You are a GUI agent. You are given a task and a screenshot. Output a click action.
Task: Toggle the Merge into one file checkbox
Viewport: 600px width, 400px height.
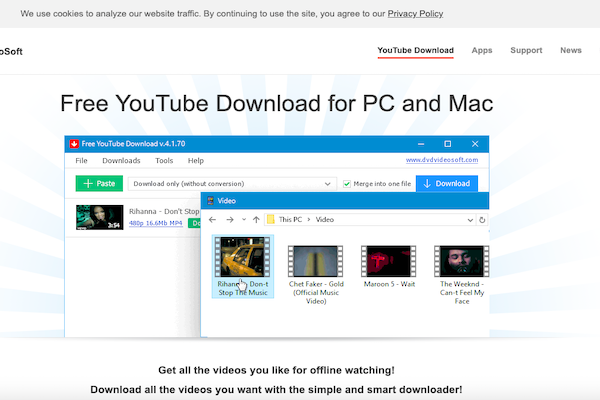click(x=347, y=184)
